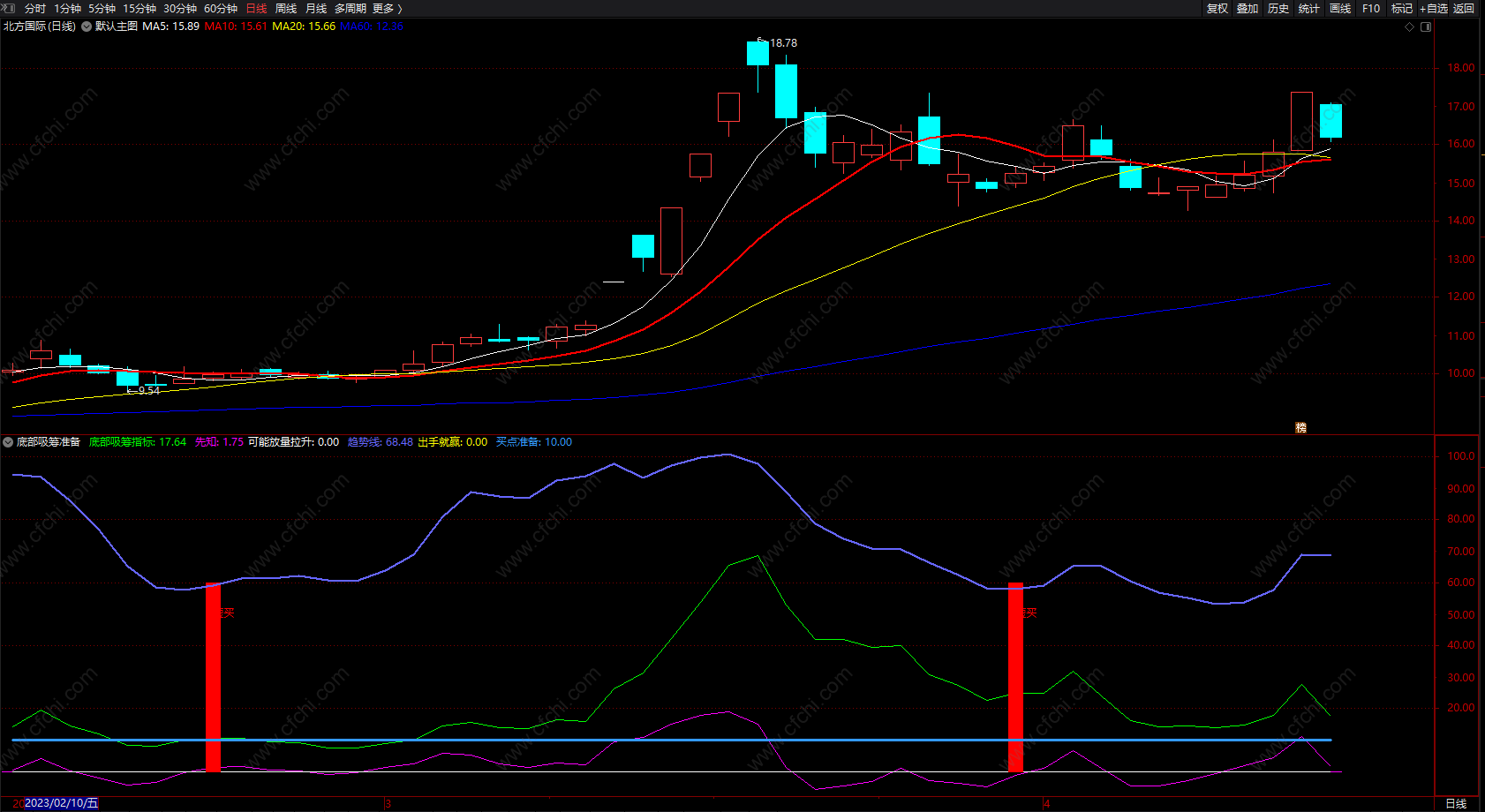Toggle the side panel icon at chart top-right
This screenshot has height=812, width=1485.
(x=1426, y=26)
